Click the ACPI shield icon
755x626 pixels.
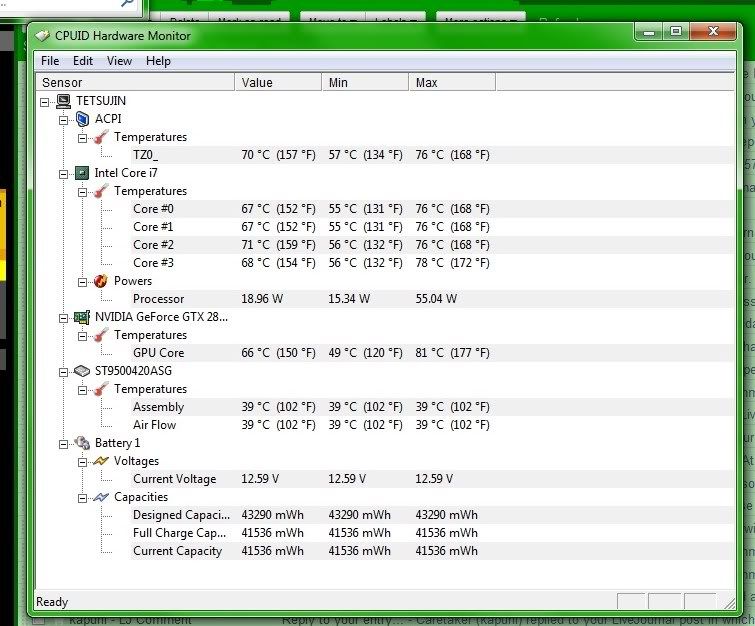pyautogui.click(x=82, y=119)
